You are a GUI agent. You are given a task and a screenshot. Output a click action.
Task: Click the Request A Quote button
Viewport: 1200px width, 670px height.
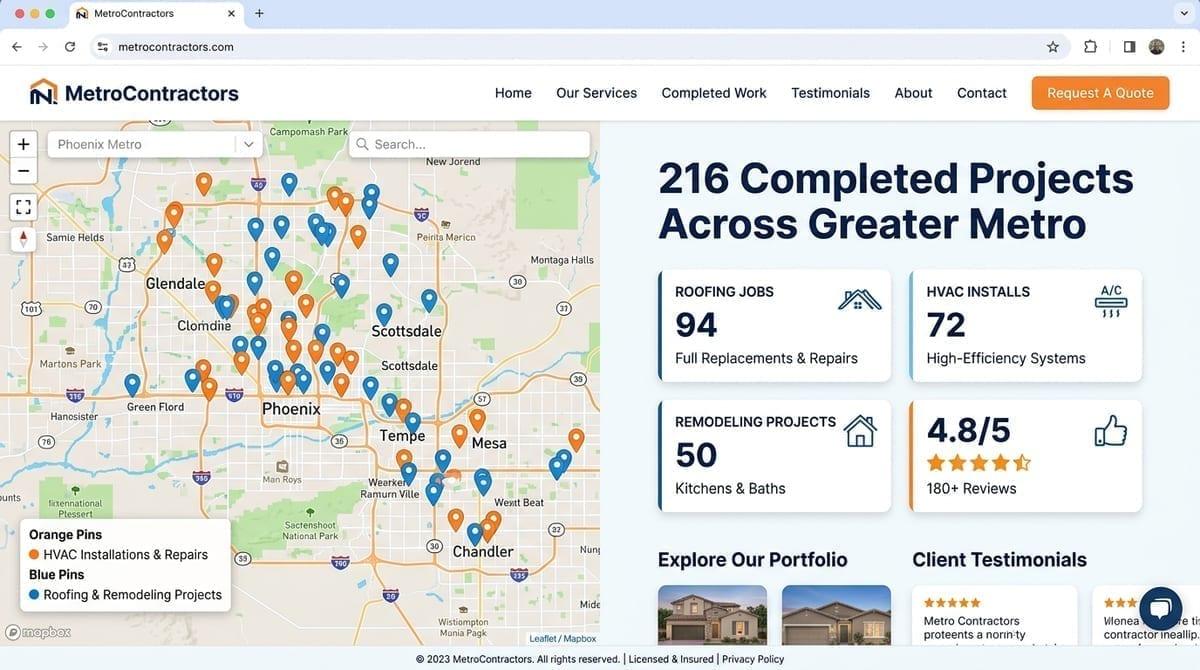[1100, 92]
